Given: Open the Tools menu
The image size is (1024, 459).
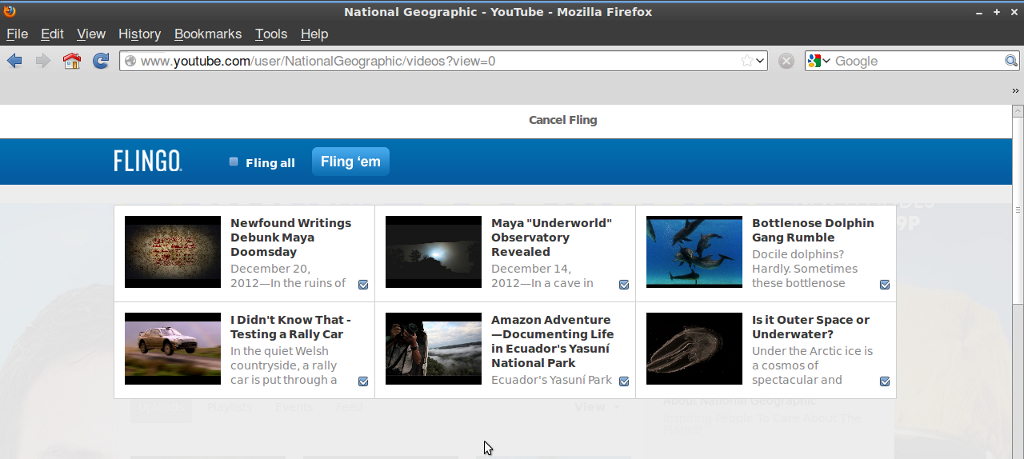Looking at the screenshot, I should (x=271, y=34).
